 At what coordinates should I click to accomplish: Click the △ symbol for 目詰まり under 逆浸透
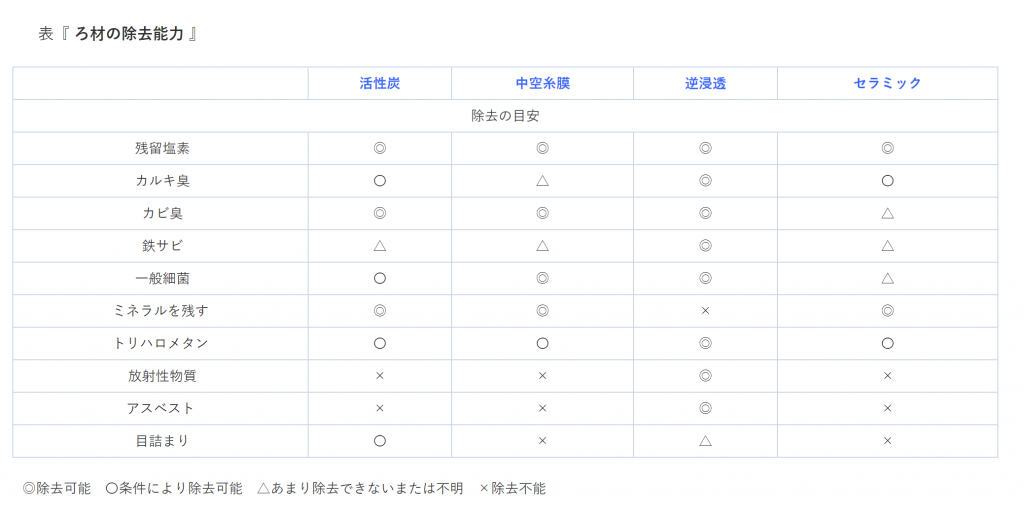pyautogui.click(x=705, y=441)
